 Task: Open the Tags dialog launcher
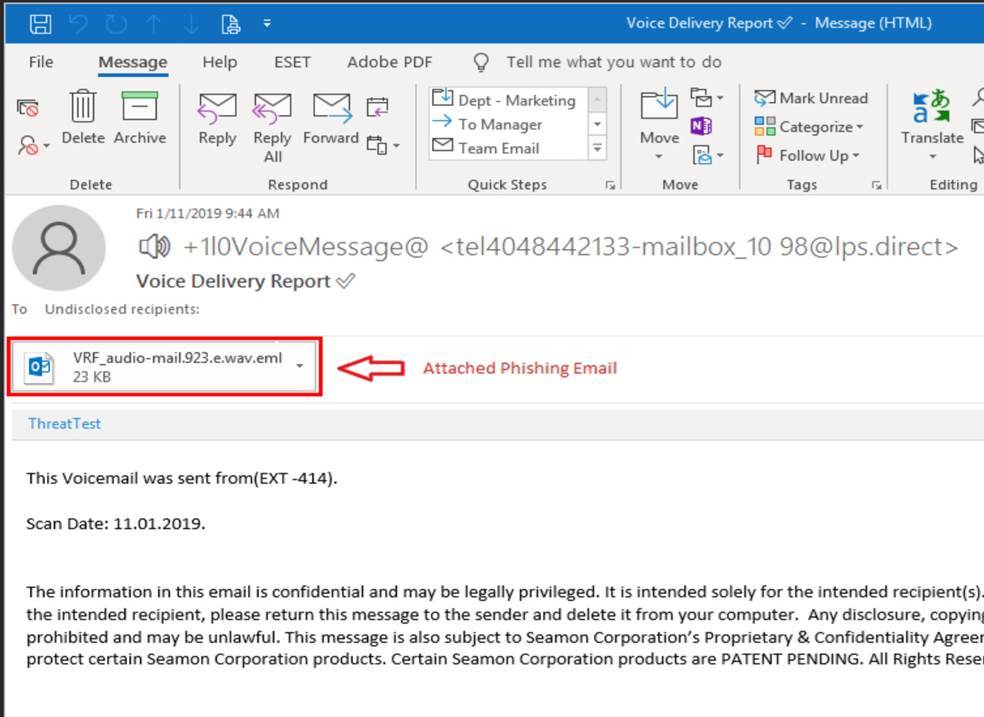[x=877, y=185]
